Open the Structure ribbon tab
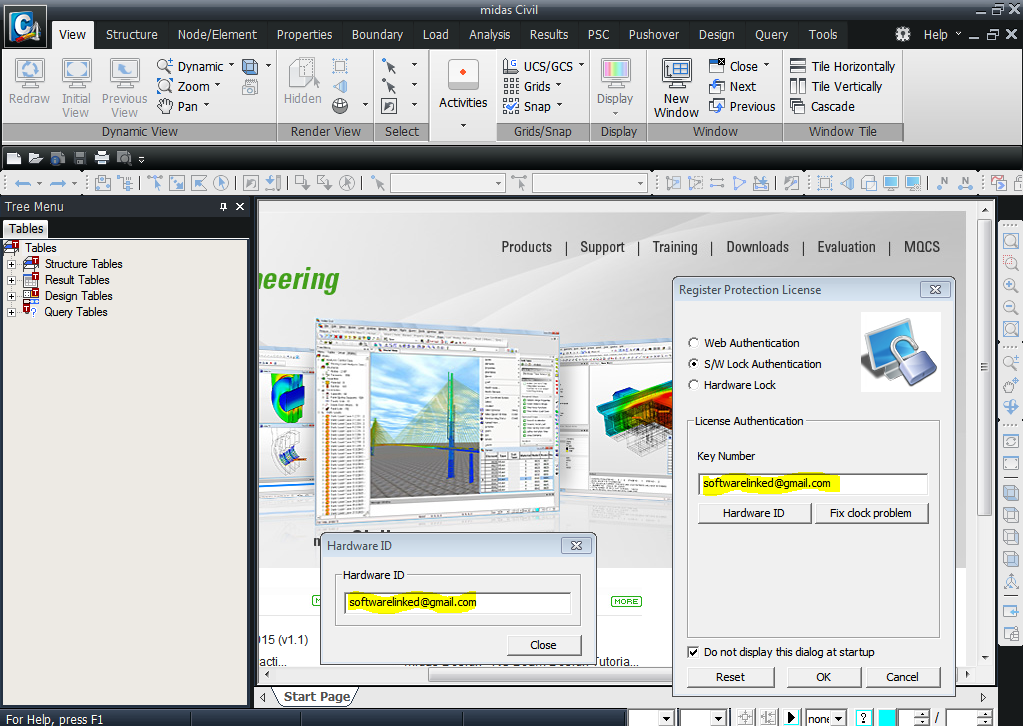1023x726 pixels. tap(132, 35)
